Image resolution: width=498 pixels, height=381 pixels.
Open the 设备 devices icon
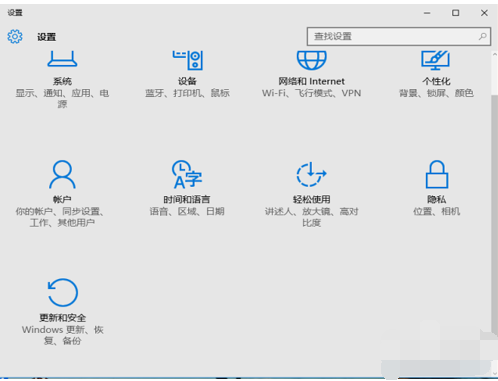188,60
